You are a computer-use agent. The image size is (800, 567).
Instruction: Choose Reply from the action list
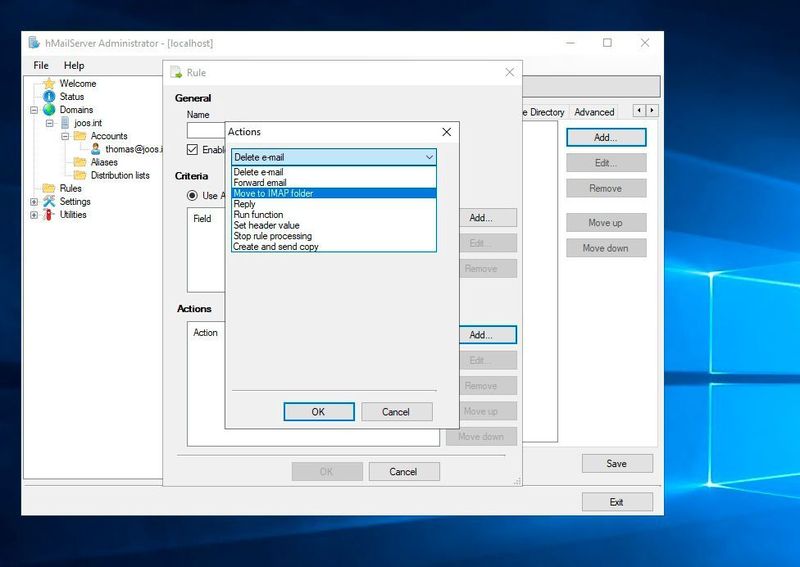334,204
